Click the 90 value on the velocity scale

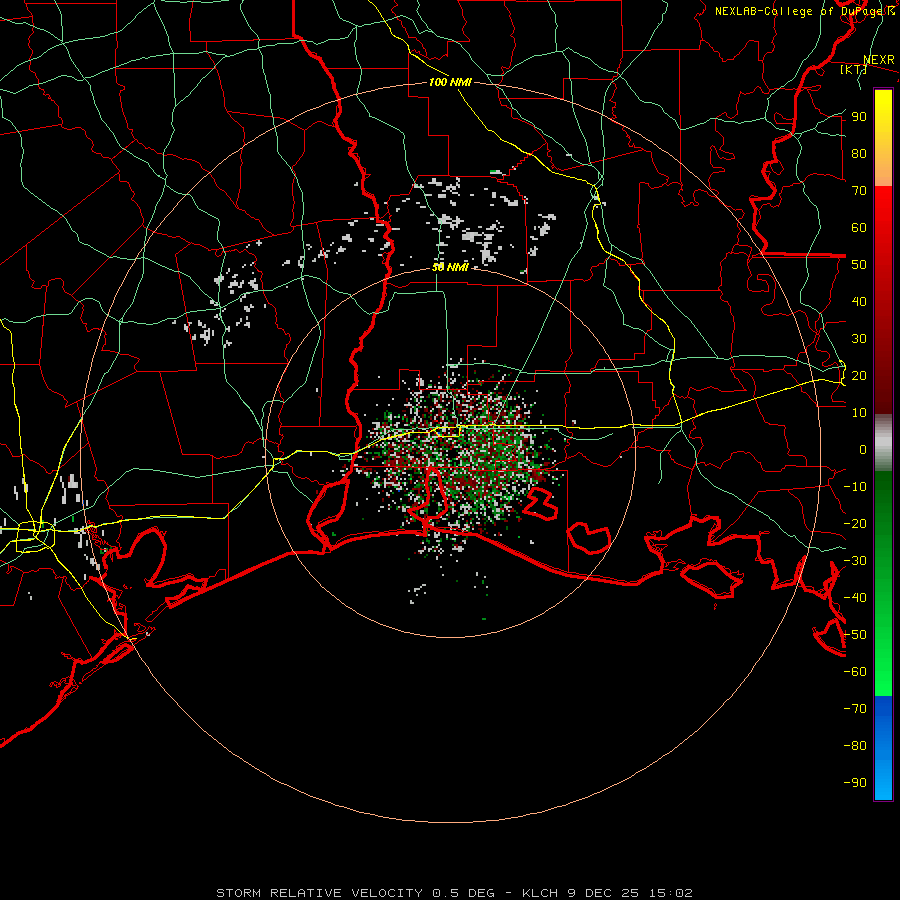tap(859, 117)
